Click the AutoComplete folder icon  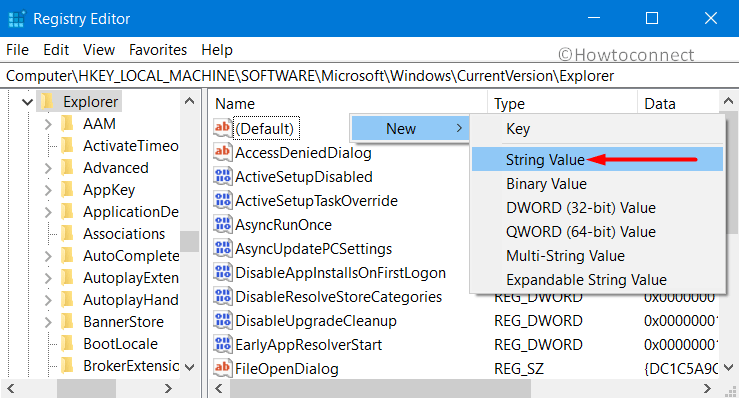coord(67,256)
